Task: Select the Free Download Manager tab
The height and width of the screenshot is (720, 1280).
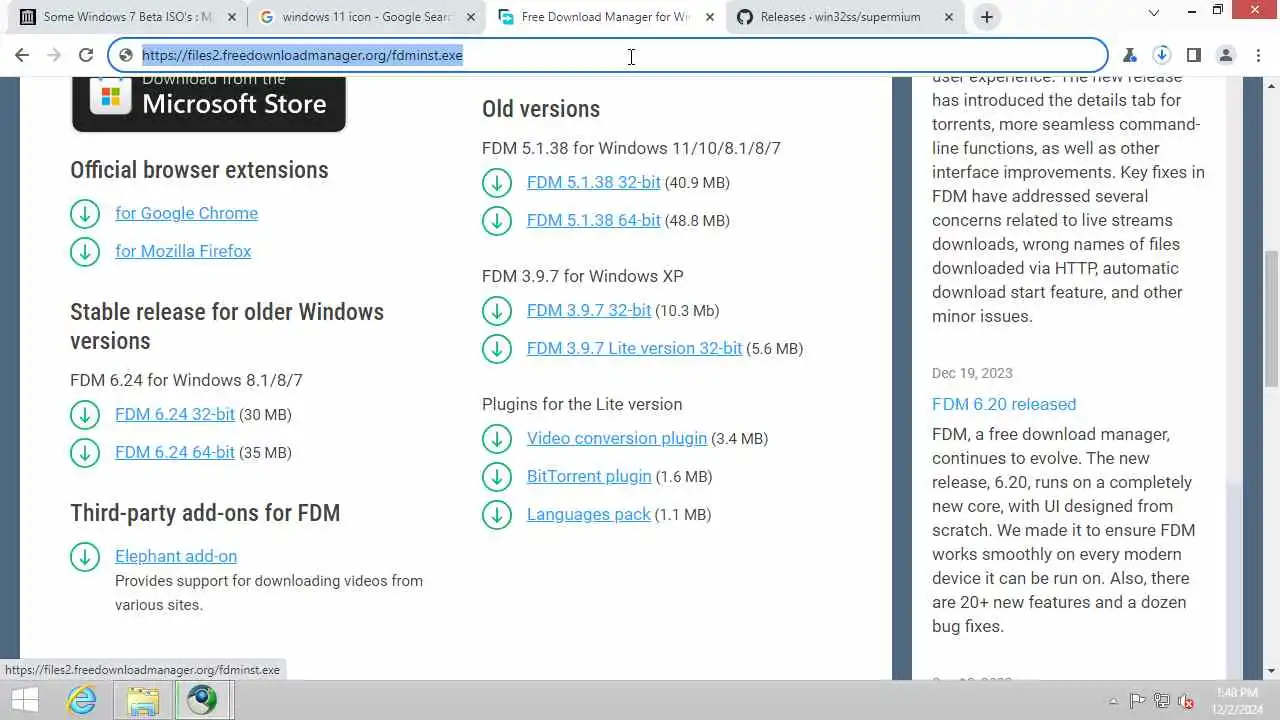Action: coord(606,17)
